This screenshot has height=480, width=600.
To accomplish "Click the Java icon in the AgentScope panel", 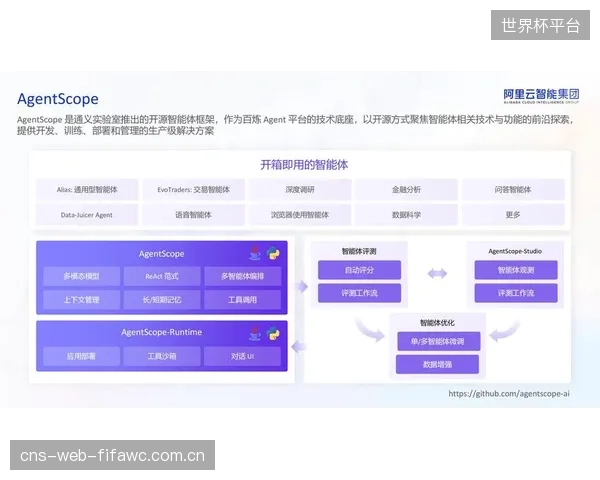I will coord(255,253).
